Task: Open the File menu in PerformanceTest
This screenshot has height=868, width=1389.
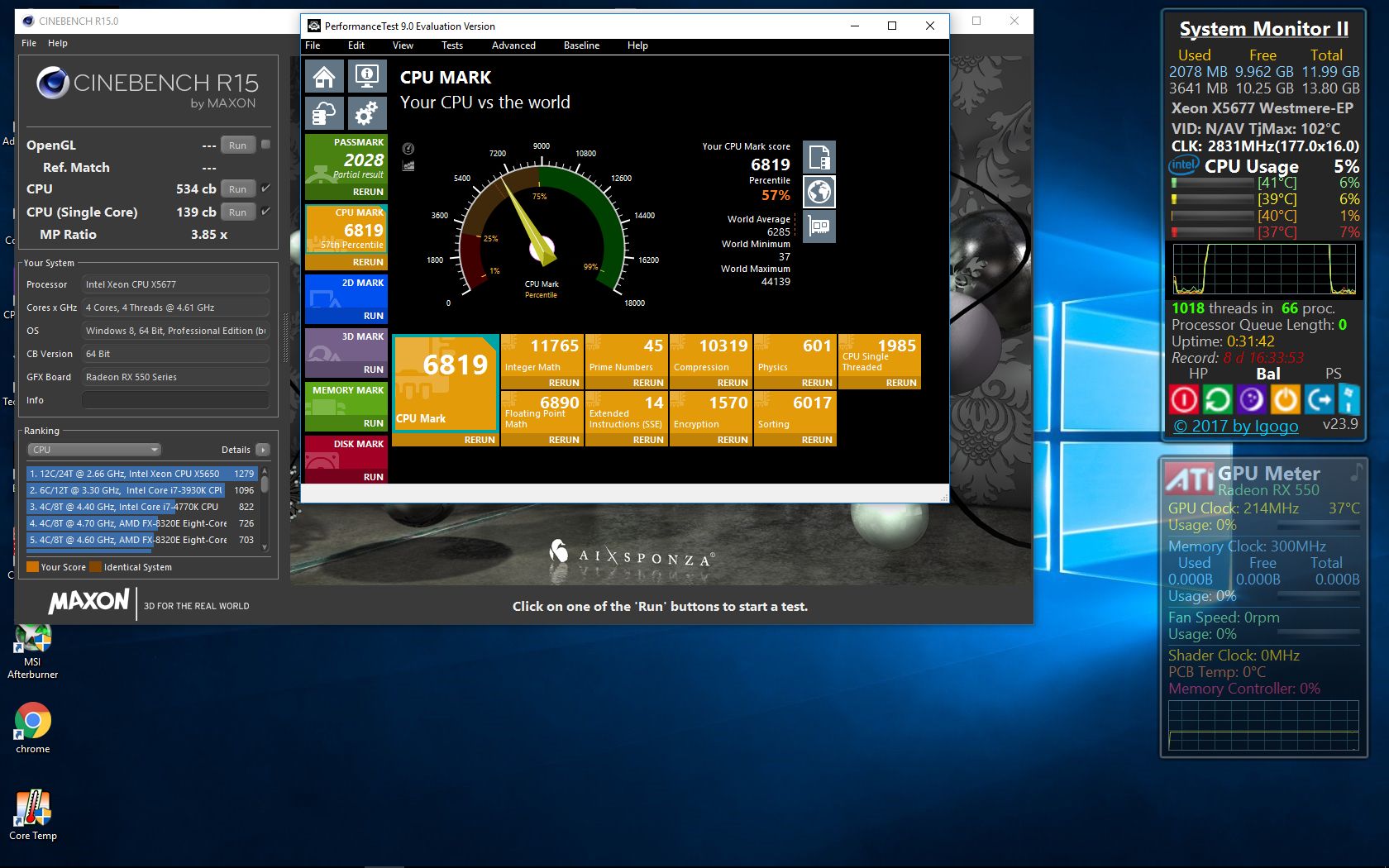Action: point(313,45)
